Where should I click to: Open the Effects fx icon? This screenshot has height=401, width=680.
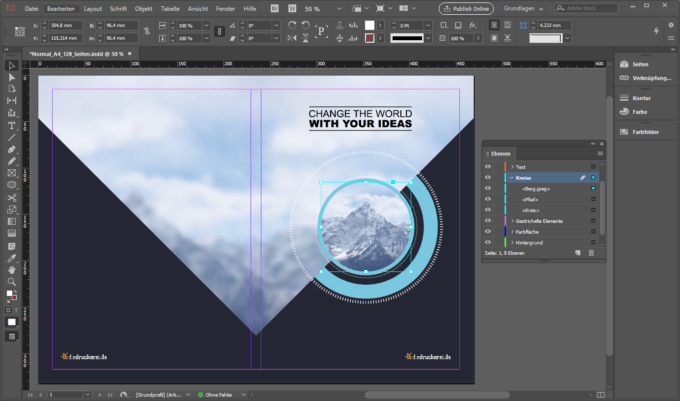(x=473, y=25)
